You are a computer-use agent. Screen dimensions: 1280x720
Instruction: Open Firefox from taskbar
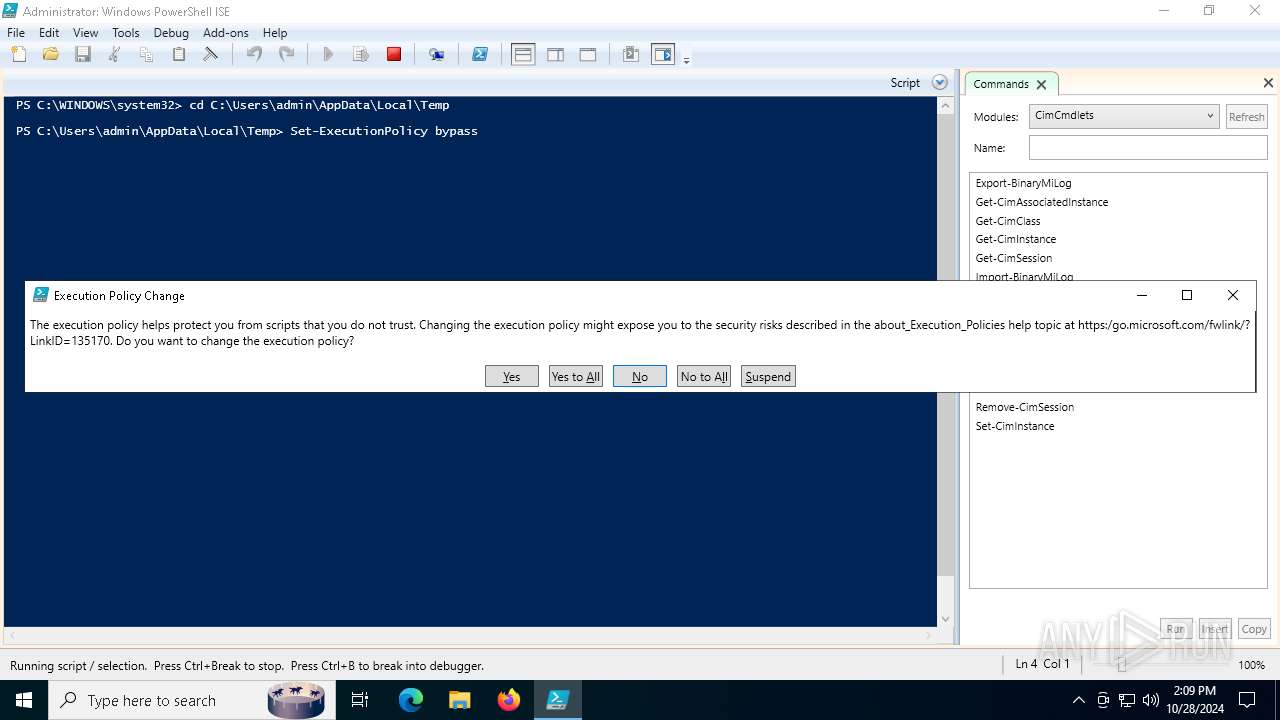(509, 700)
